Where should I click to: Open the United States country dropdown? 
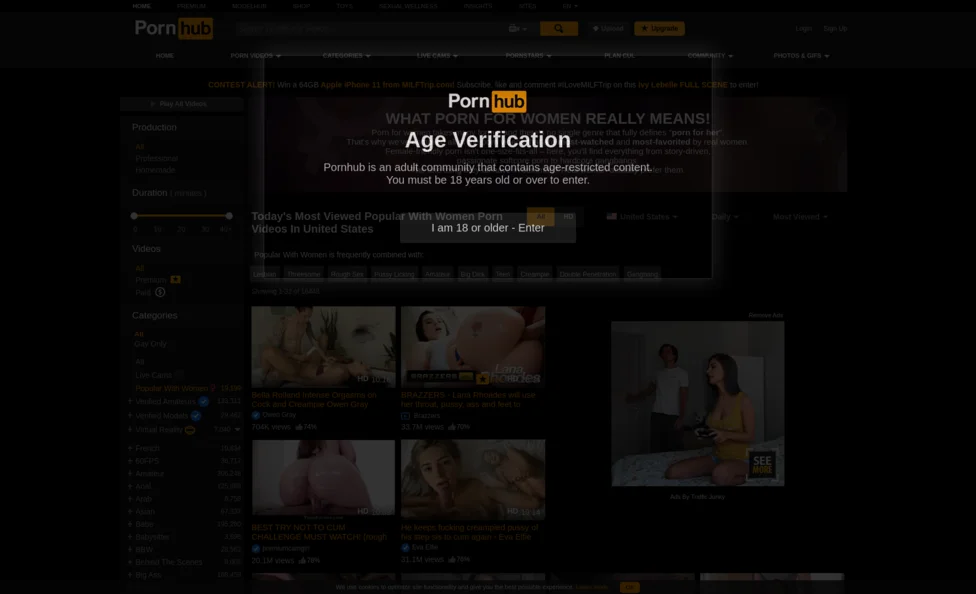[642, 217]
